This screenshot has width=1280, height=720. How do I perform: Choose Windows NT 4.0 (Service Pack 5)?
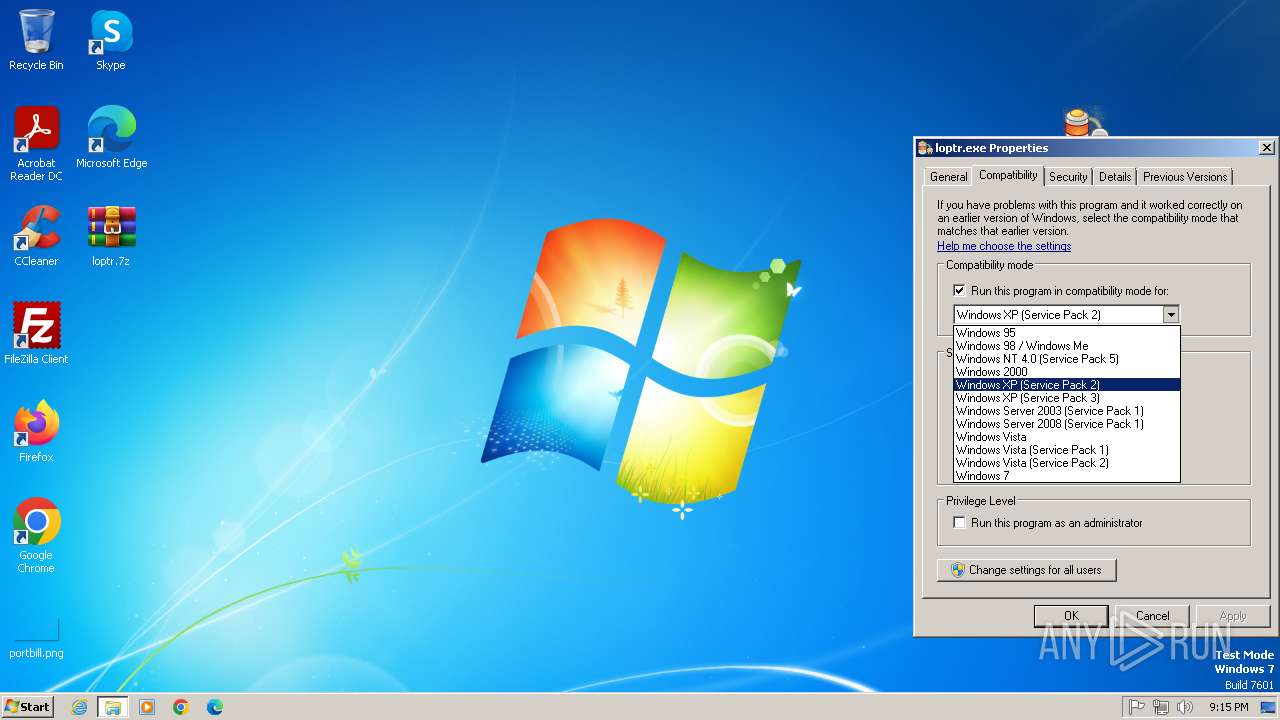(1067, 359)
